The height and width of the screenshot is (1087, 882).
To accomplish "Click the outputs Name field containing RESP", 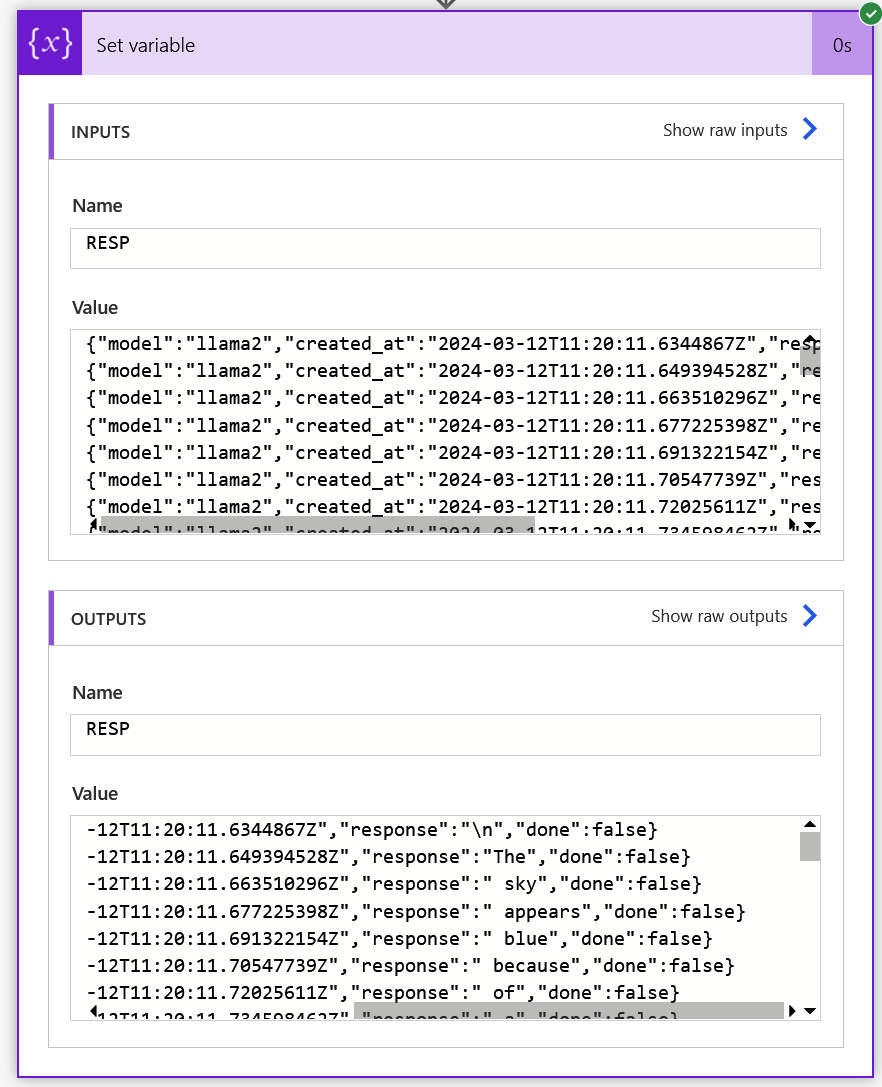I will (445, 735).
